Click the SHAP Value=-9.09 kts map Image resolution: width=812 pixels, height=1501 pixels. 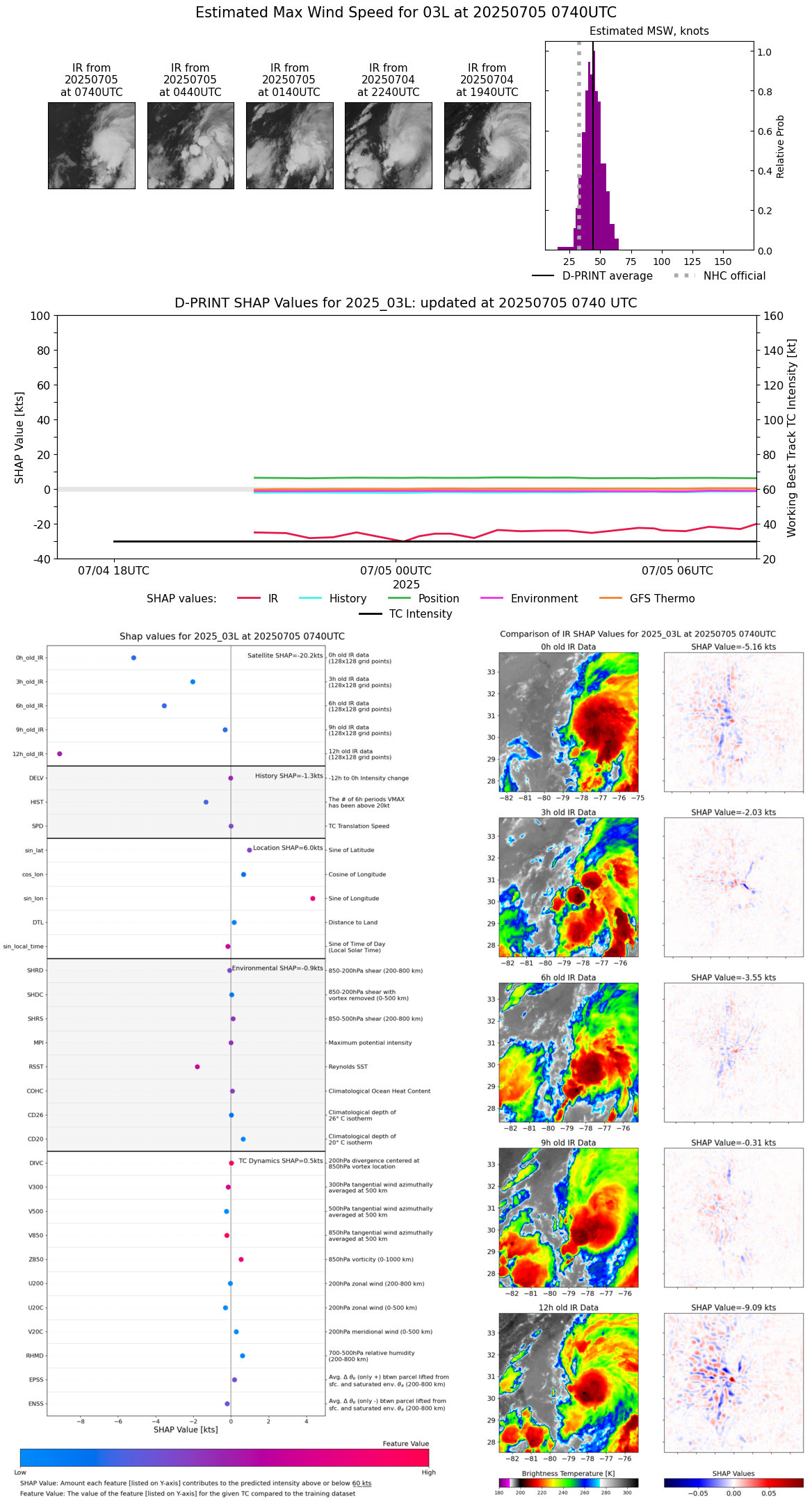pos(733,1382)
